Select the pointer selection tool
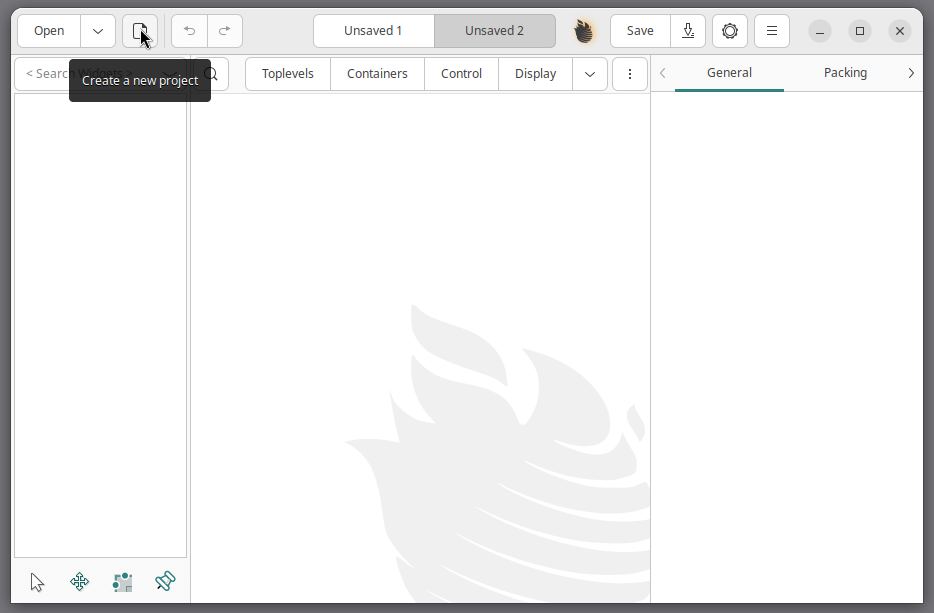 coord(37,582)
